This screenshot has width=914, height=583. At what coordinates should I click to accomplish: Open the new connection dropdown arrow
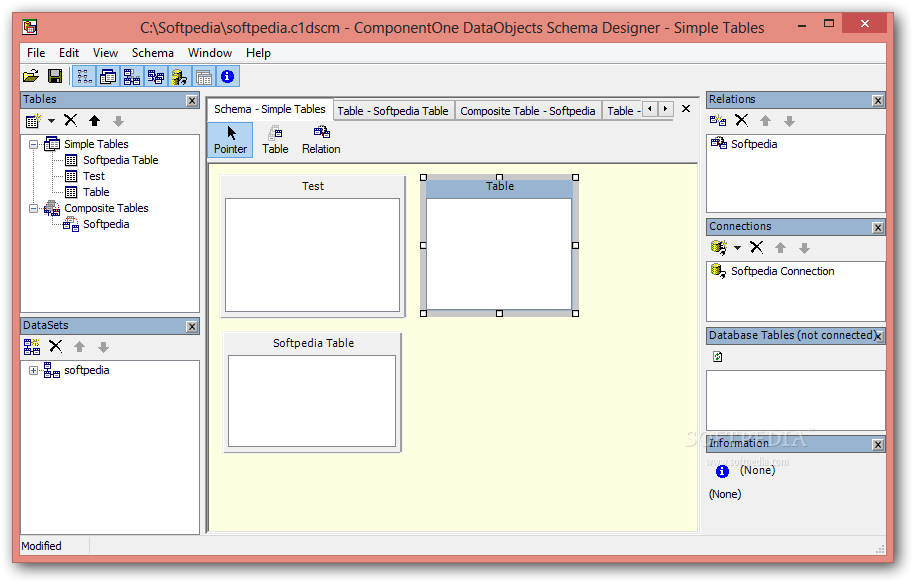coord(737,248)
